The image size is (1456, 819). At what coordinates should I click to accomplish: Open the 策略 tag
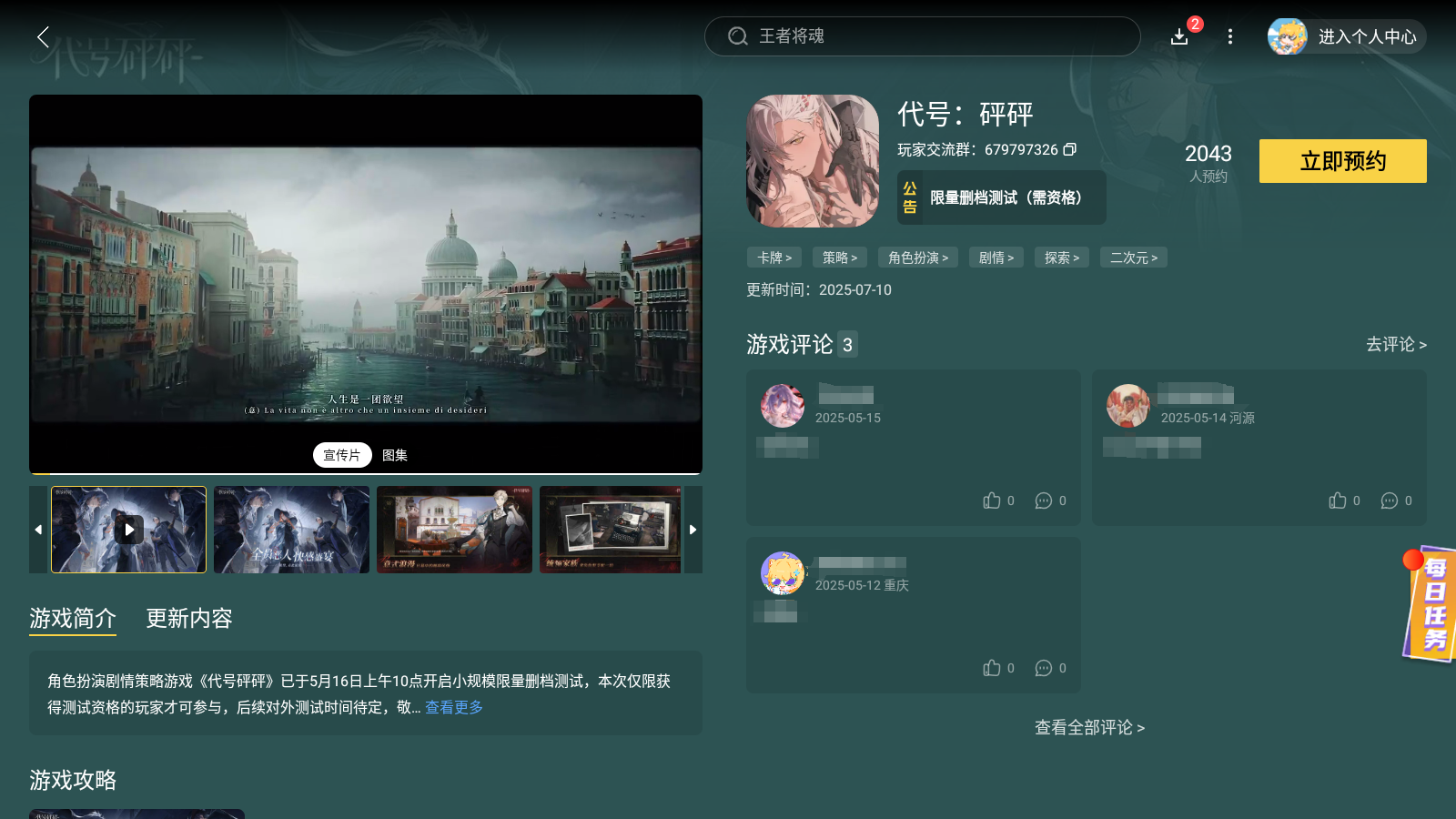840,258
